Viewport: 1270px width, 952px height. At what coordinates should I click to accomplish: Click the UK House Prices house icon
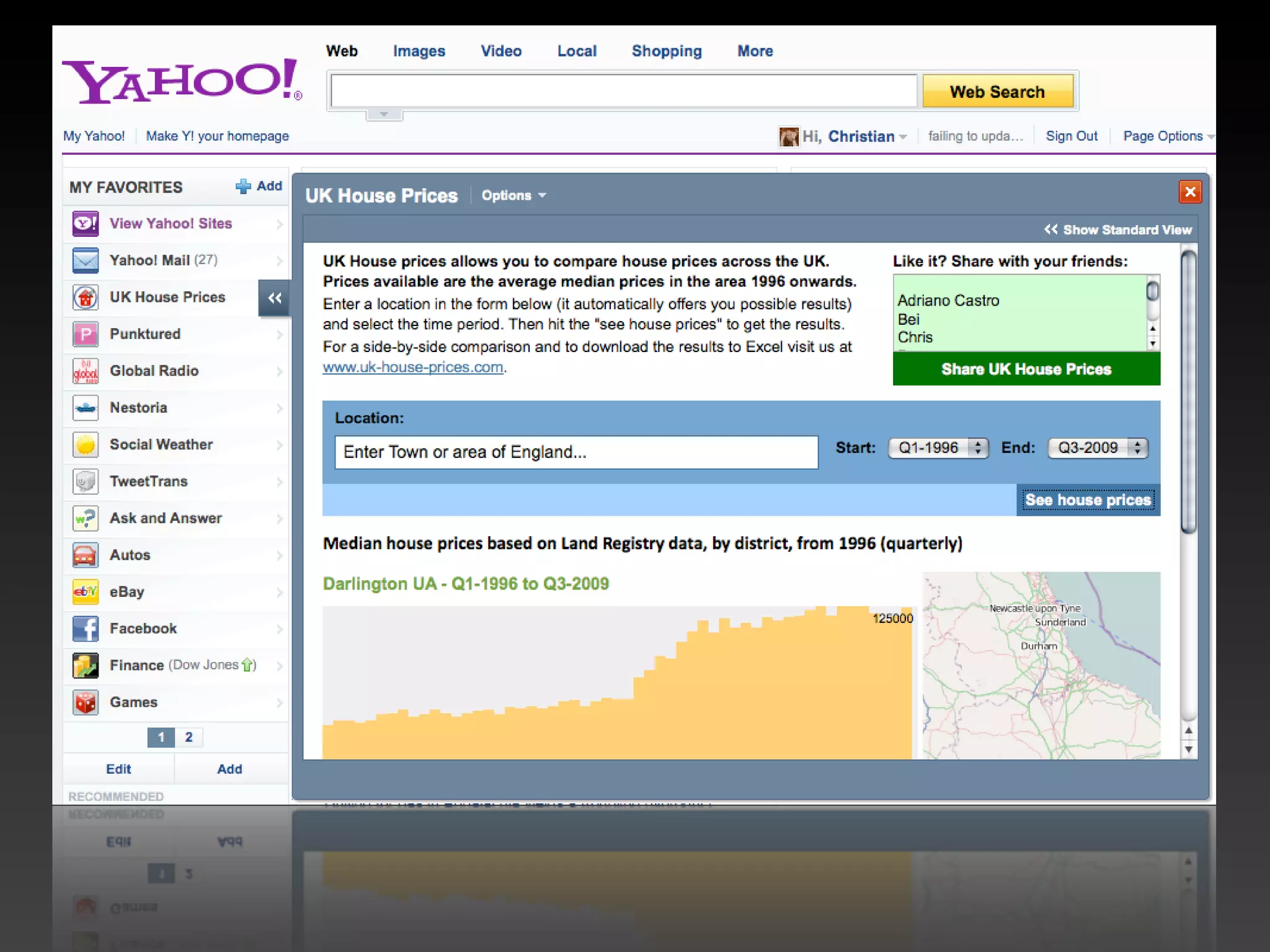click(x=86, y=297)
